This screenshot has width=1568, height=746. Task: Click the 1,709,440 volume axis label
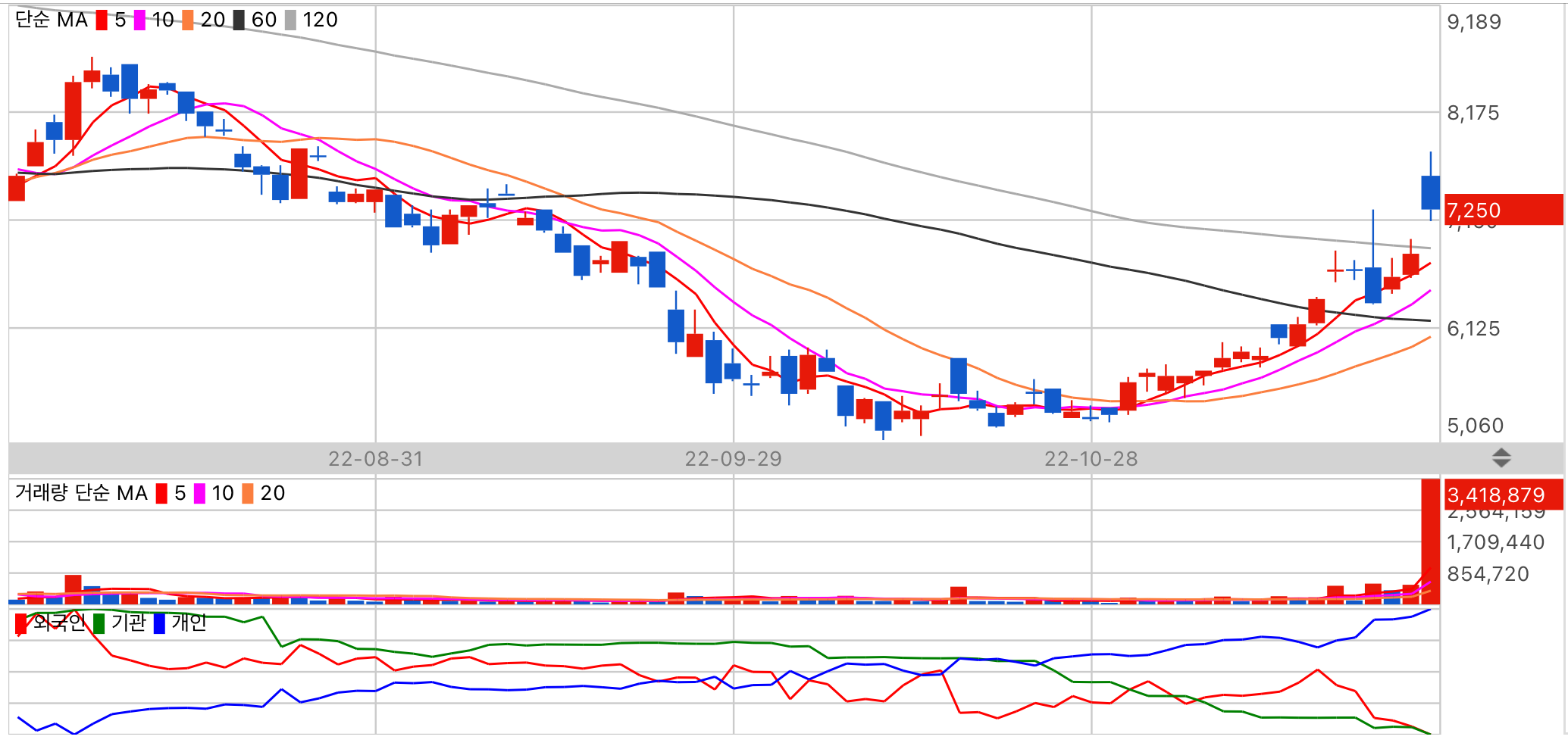[1495, 542]
